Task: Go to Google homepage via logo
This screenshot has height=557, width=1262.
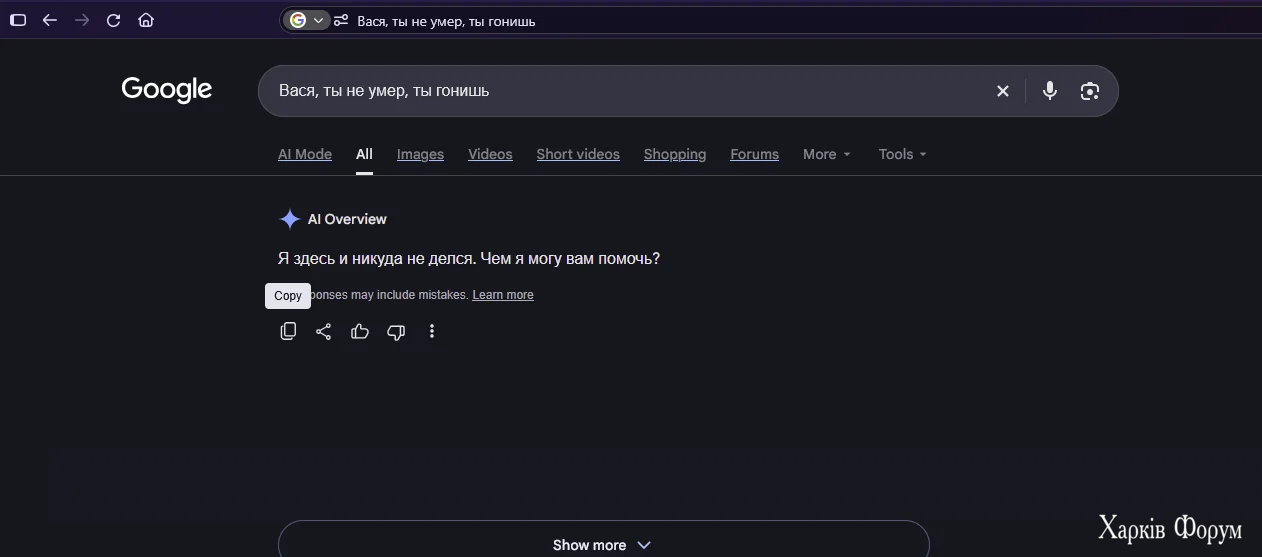Action: 167,90
